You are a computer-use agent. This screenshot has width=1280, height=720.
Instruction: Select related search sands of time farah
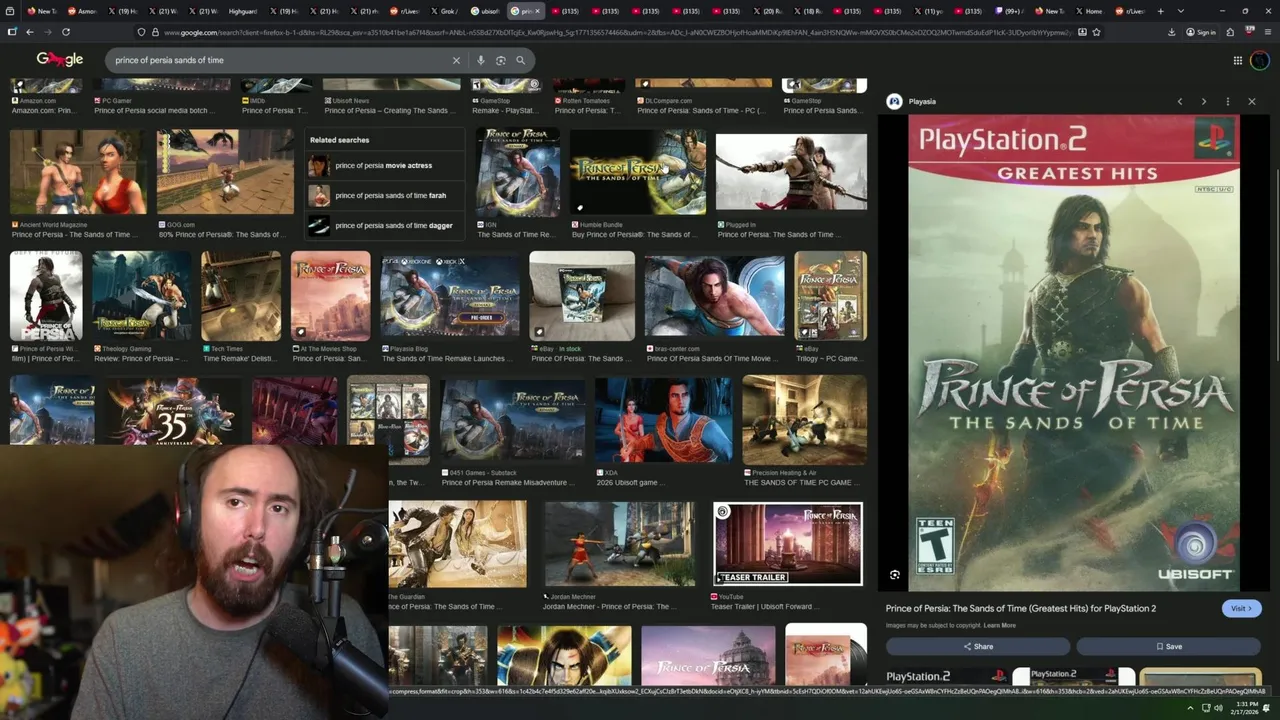click(x=384, y=195)
